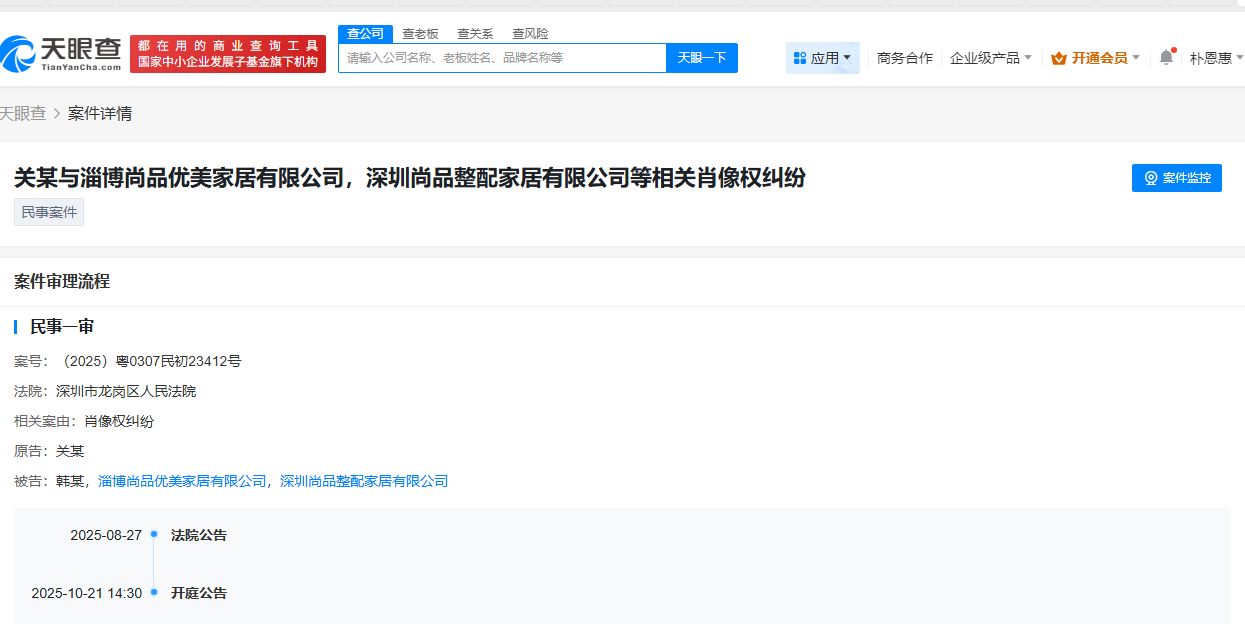Open the 深圳尚品整配家居有限公司 defendant link
This screenshot has height=644, width=1245.
(x=364, y=481)
